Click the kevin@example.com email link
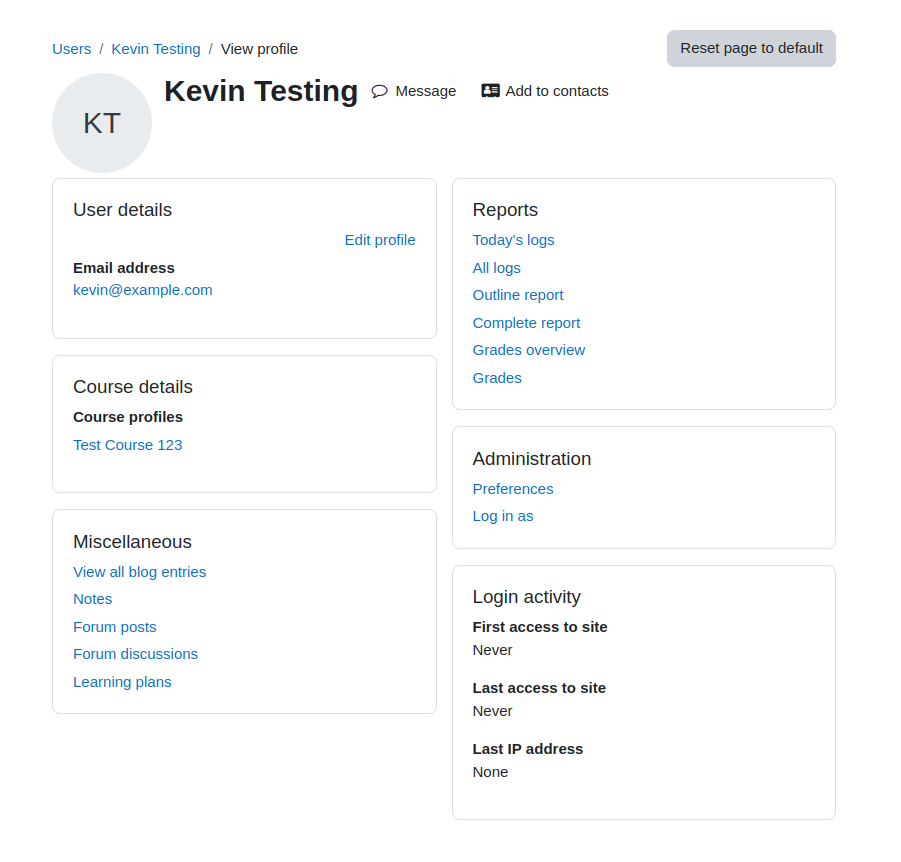The width and height of the screenshot is (901, 862). (143, 290)
